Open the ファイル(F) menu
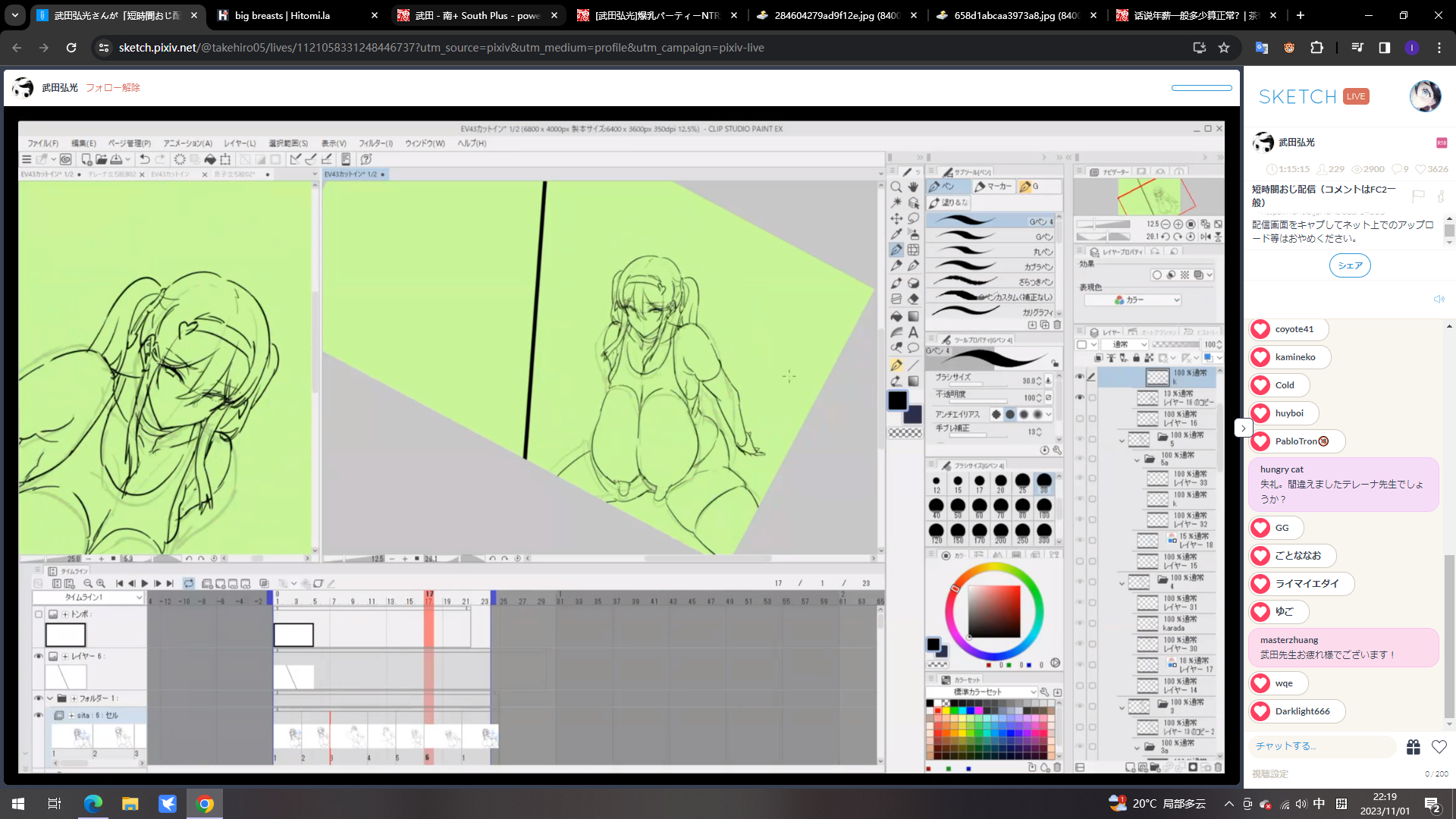Viewport: 1456px width, 819px height. click(x=43, y=143)
